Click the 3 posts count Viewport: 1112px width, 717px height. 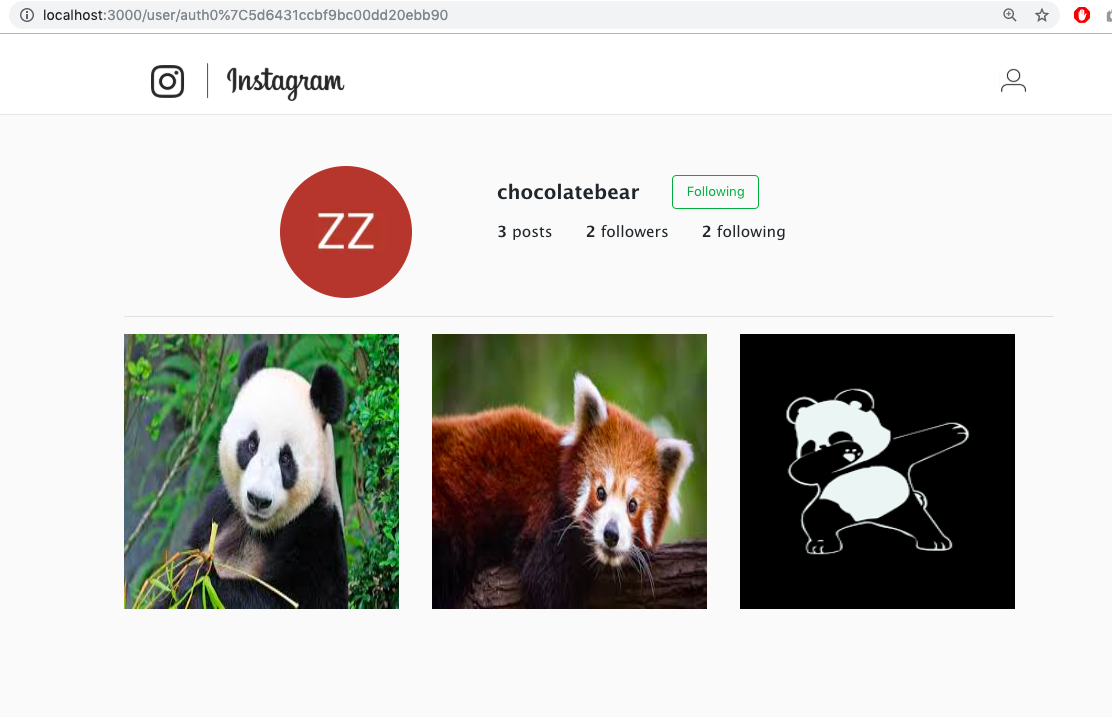(524, 232)
